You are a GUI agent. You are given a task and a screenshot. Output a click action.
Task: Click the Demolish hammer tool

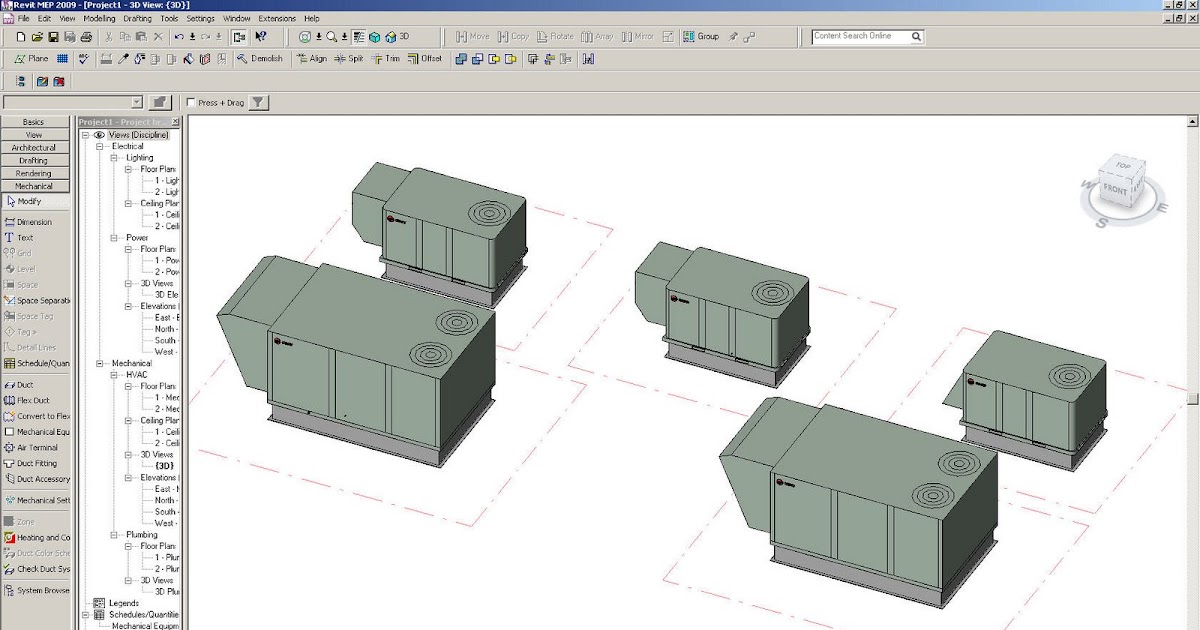coord(260,59)
